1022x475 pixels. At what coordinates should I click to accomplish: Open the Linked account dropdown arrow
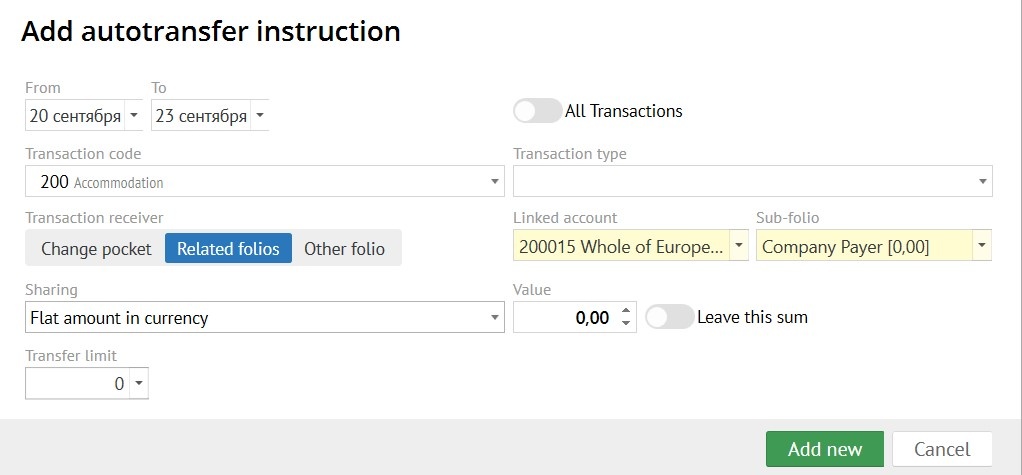(739, 246)
